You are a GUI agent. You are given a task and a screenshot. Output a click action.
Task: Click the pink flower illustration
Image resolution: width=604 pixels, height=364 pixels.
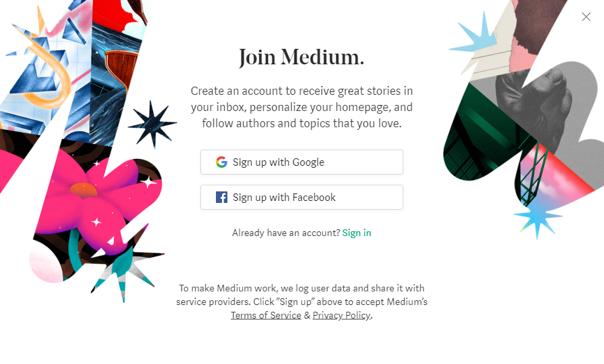click(104, 200)
